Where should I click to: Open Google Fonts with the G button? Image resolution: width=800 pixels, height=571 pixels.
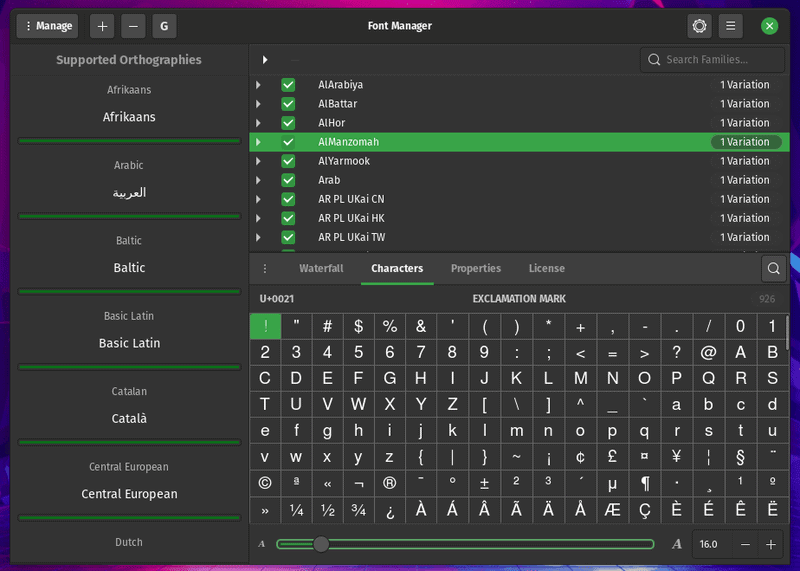coord(165,26)
